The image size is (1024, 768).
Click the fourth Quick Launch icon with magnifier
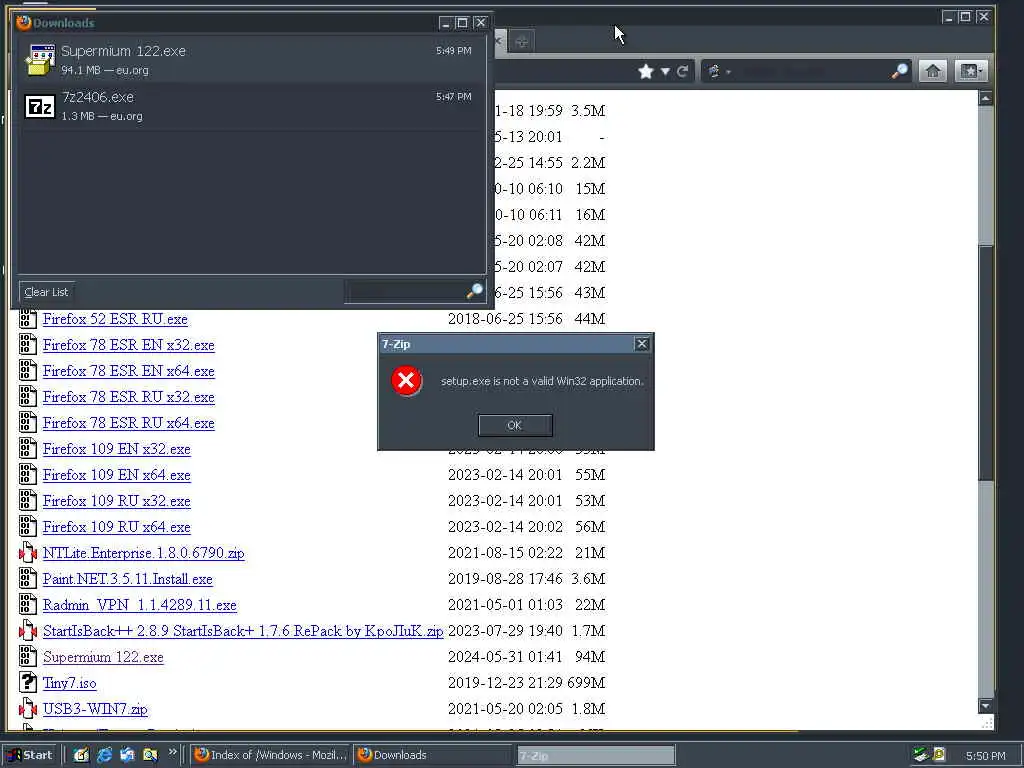(x=150, y=755)
